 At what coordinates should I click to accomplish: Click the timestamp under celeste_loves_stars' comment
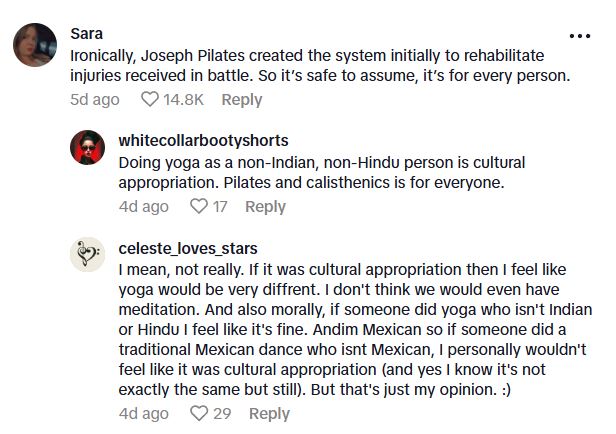coord(143,413)
